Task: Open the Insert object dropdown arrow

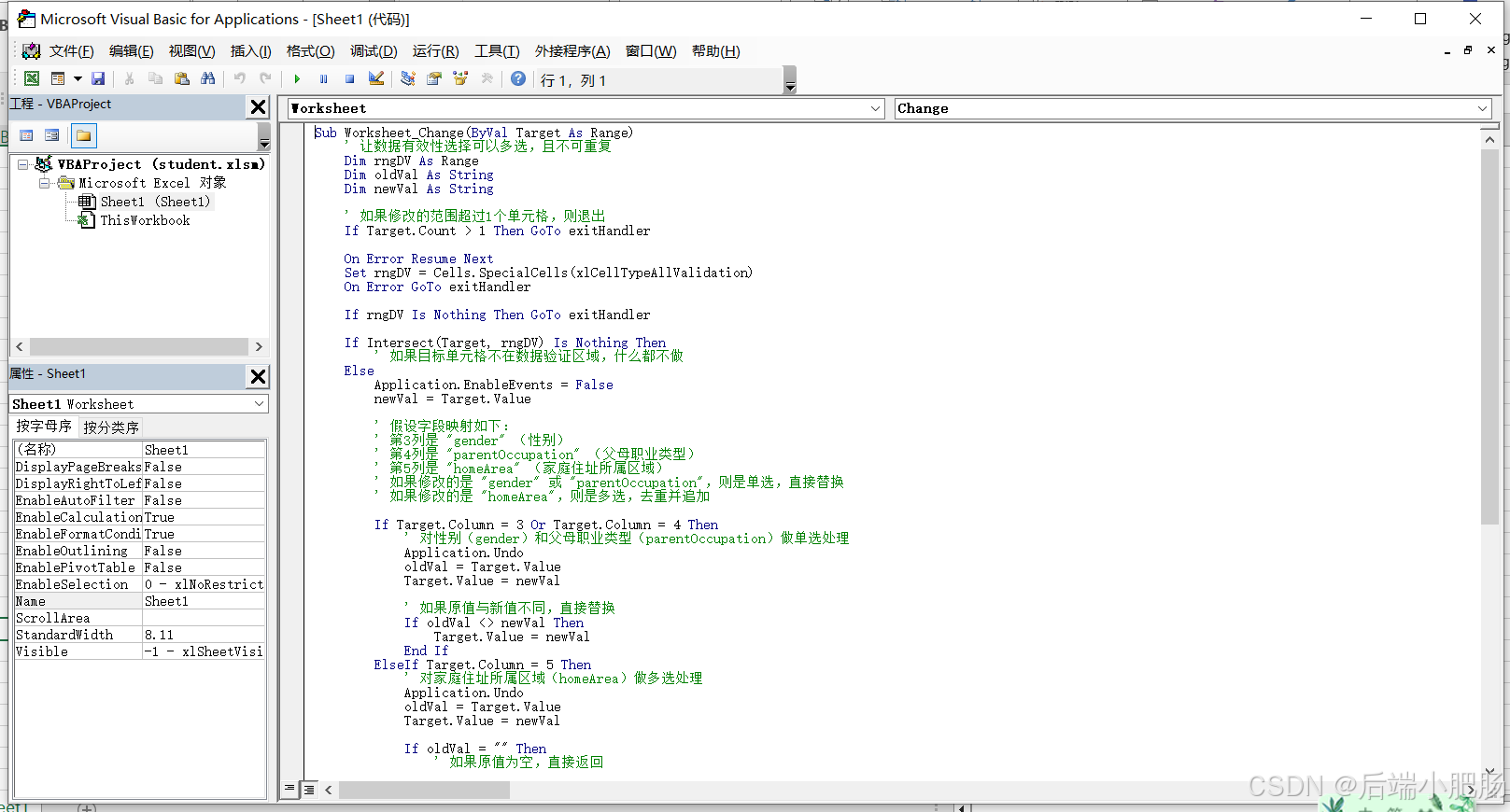Action: pyautogui.click(x=78, y=78)
